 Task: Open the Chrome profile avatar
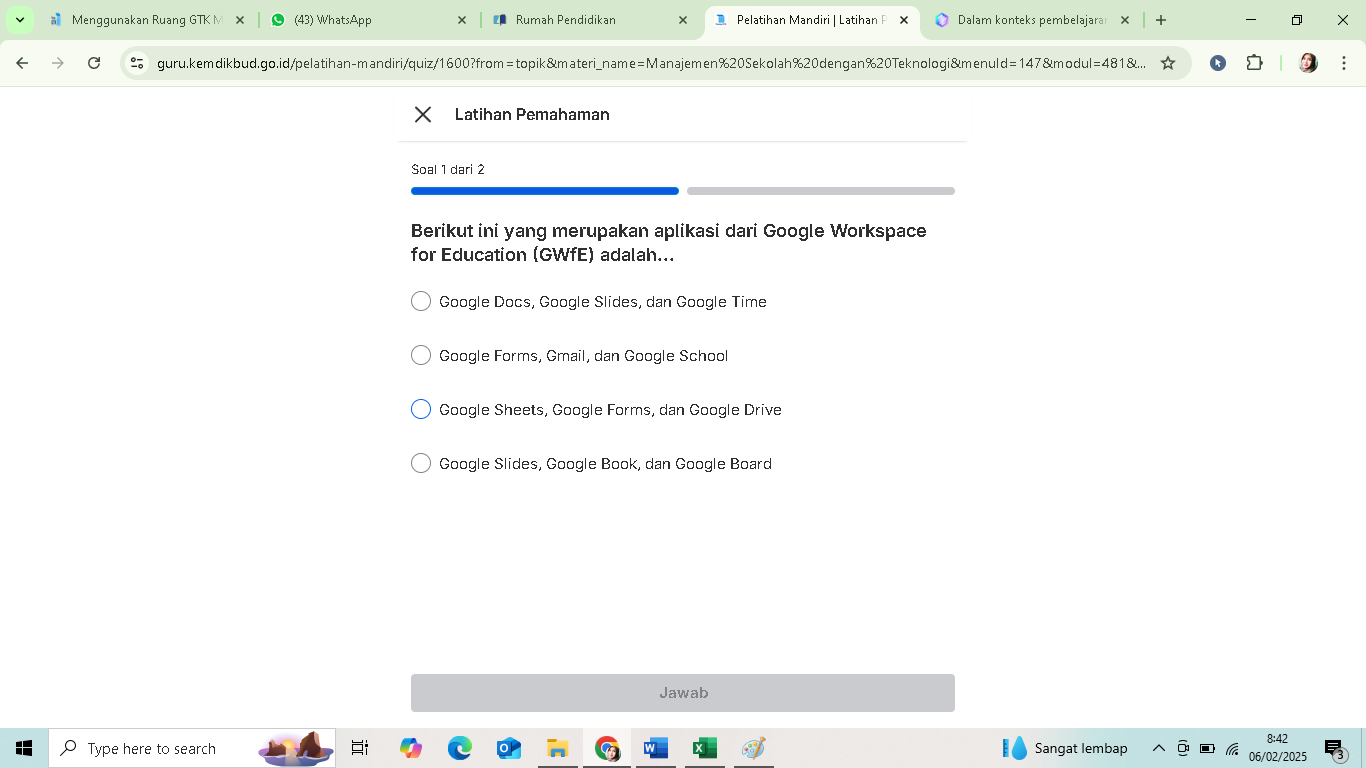point(1307,63)
